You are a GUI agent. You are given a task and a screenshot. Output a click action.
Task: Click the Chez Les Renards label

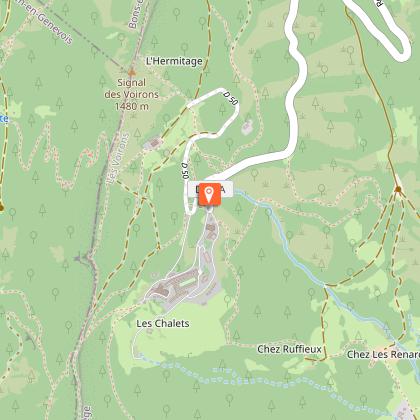[383, 354]
